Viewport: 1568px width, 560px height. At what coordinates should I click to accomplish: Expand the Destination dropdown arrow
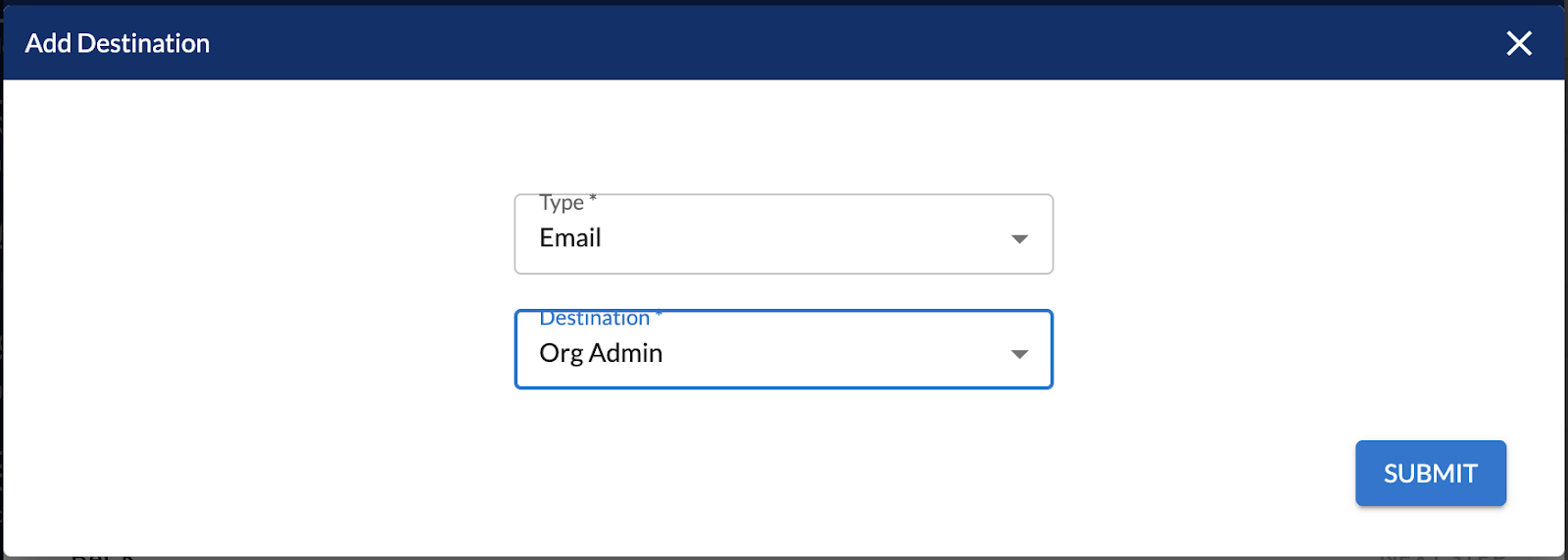pyautogui.click(x=1019, y=354)
